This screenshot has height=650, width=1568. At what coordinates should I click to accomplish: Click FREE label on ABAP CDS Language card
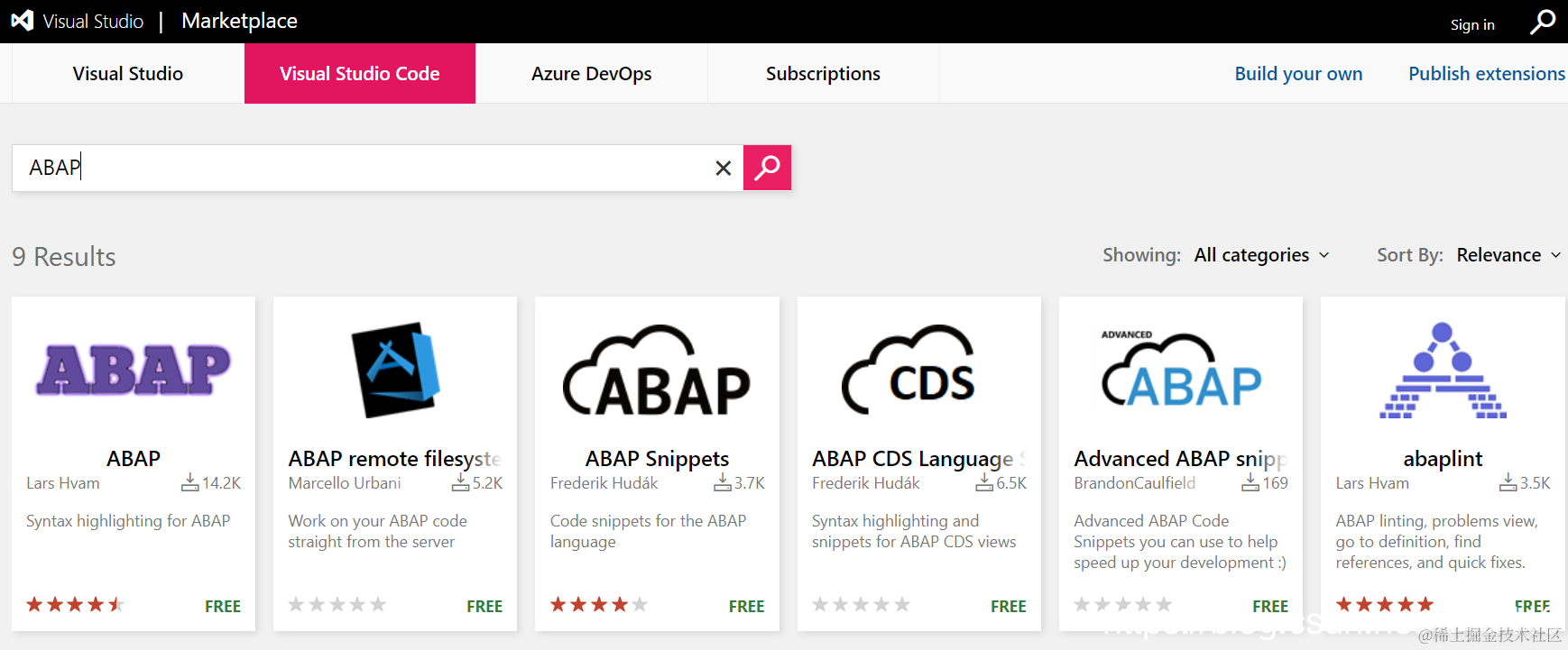coord(1009,607)
